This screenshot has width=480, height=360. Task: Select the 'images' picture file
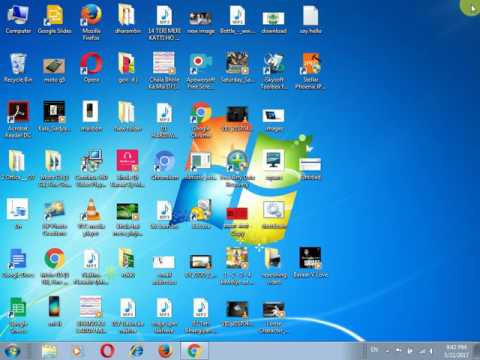click(273, 120)
